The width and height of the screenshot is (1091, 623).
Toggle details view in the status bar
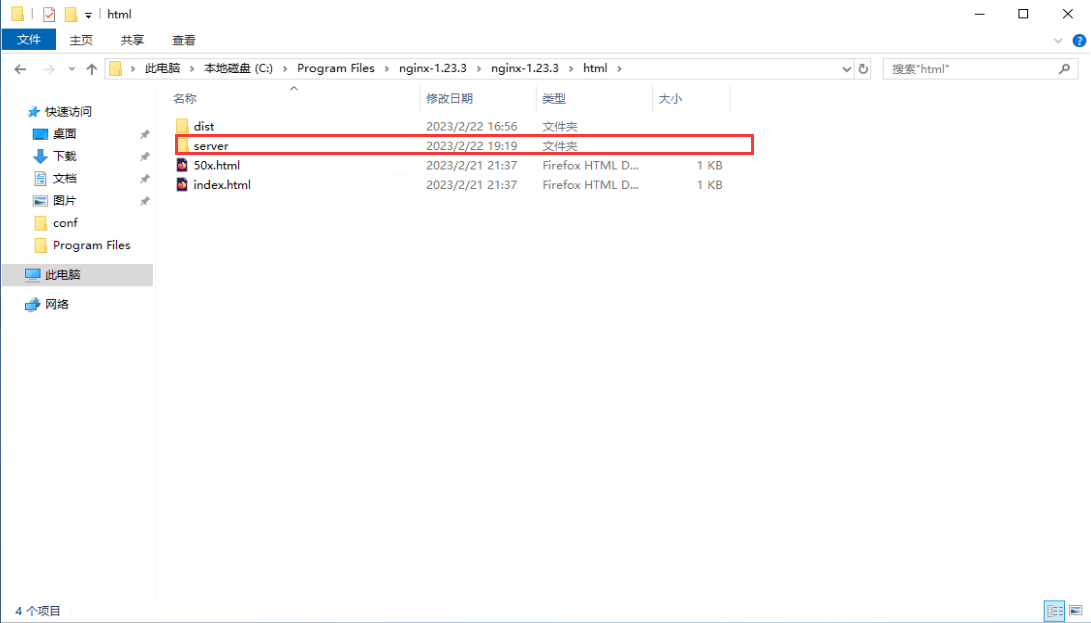1054,611
